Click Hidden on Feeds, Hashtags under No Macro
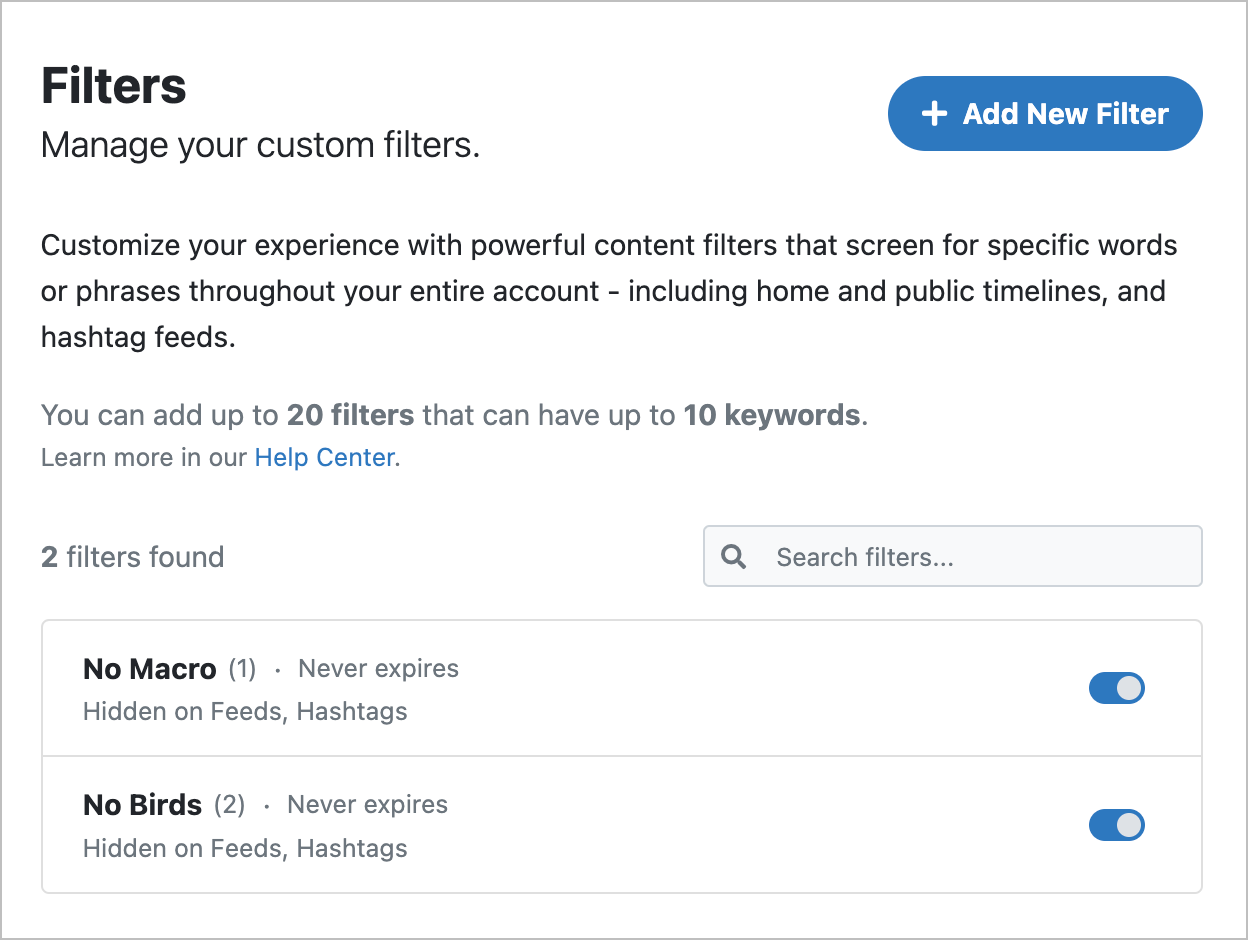The width and height of the screenshot is (1248, 940). [x=245, y=711]
